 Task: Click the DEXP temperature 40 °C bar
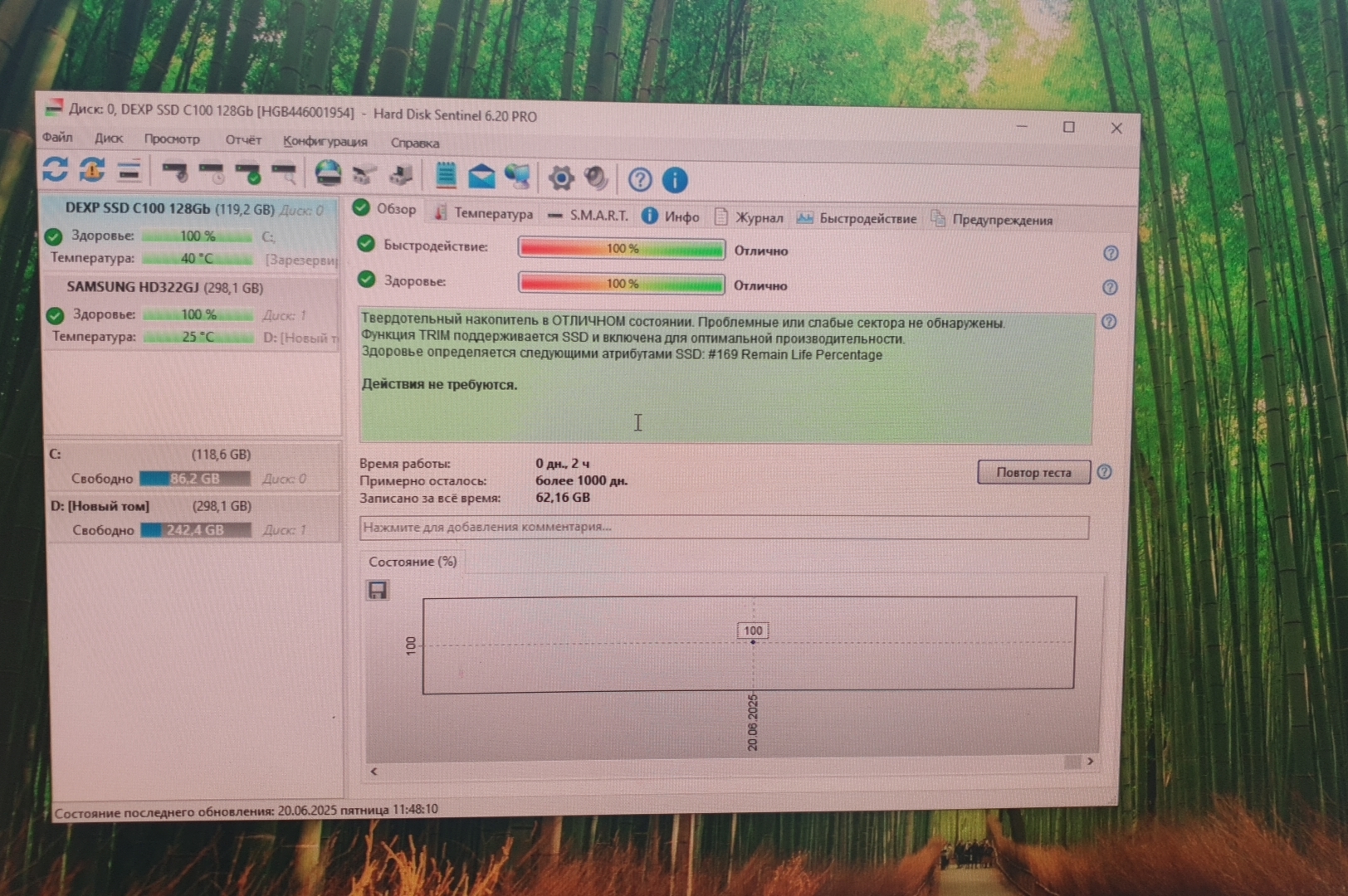[197, 259]
